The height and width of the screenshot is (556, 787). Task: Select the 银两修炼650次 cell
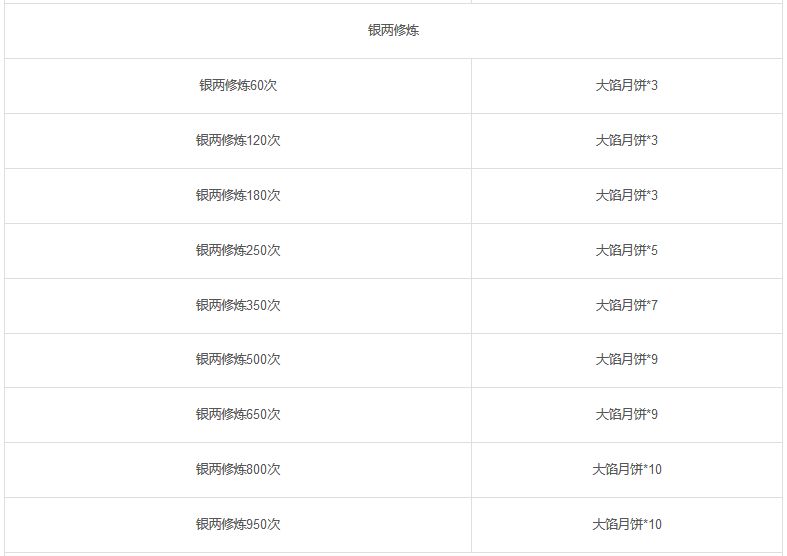coord(238,414)
